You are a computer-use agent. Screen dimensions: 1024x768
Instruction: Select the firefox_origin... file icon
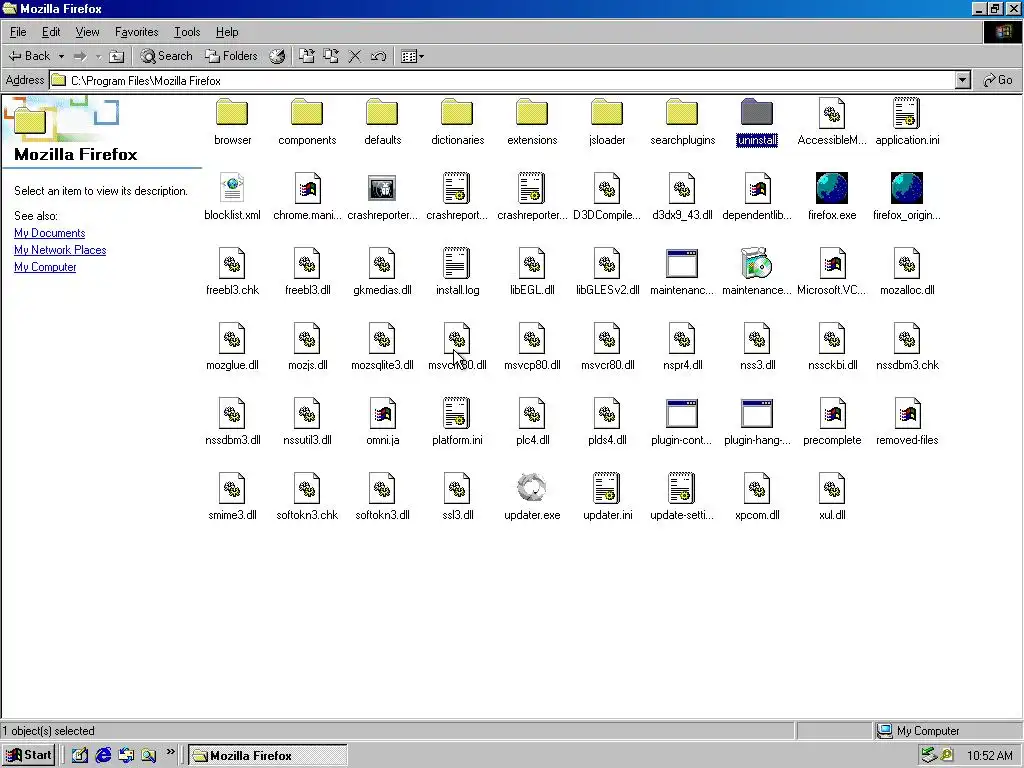pyautogui.click(x=906, y=188)
